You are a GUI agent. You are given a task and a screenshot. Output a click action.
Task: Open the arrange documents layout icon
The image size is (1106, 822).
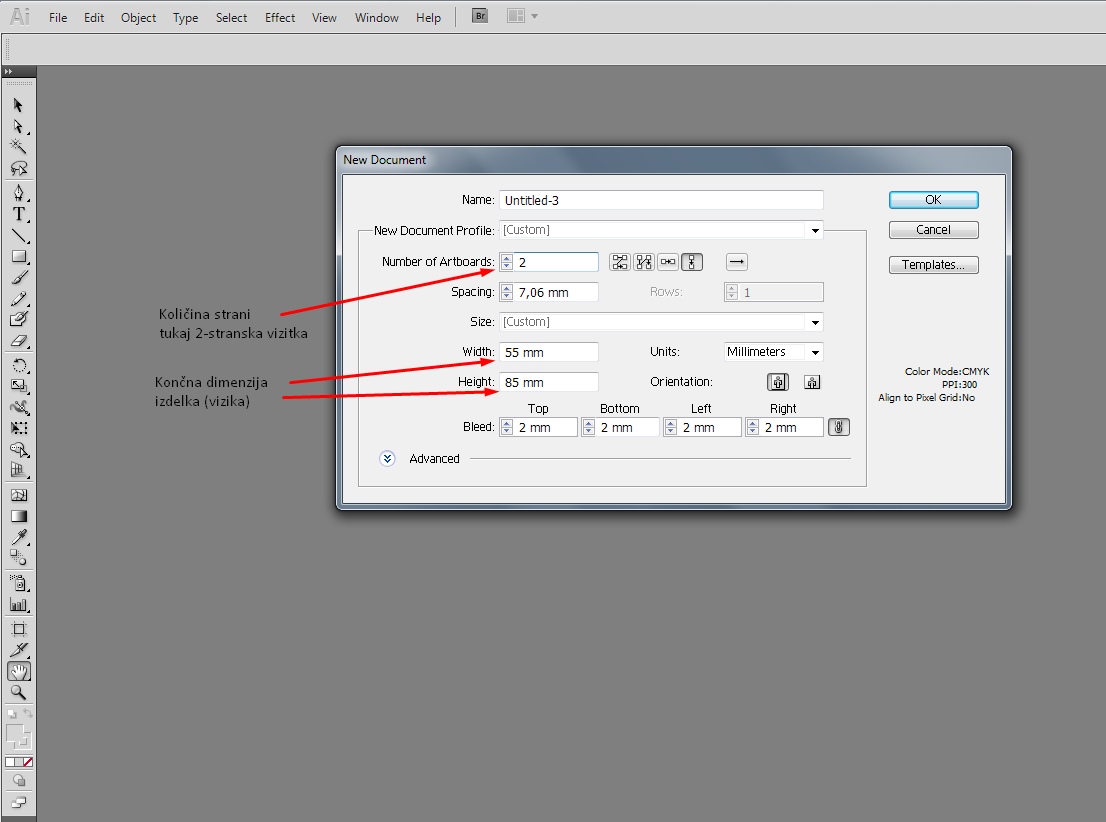click(516, 16)
